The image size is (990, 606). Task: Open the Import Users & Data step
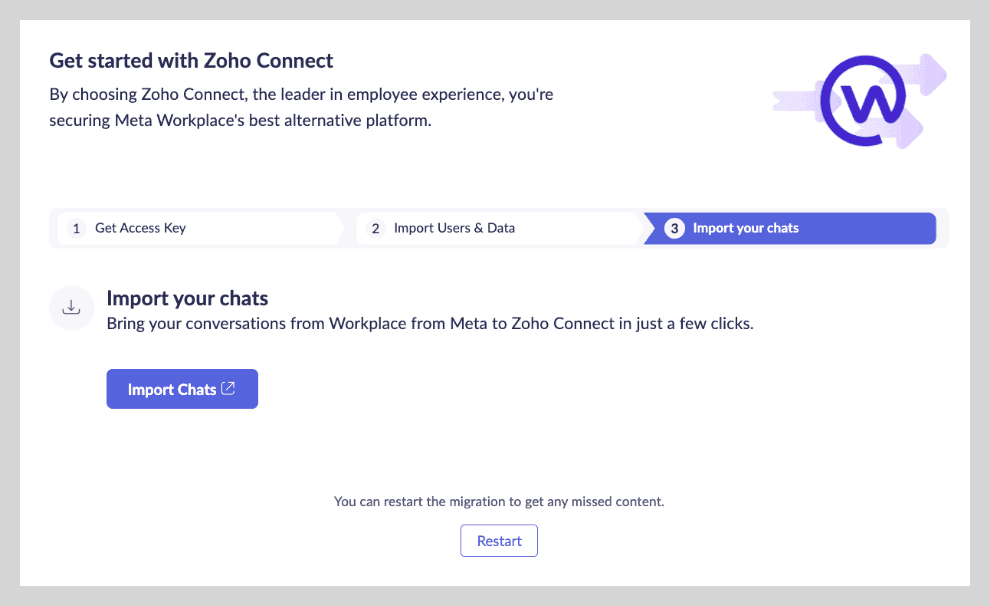[454, 228]
